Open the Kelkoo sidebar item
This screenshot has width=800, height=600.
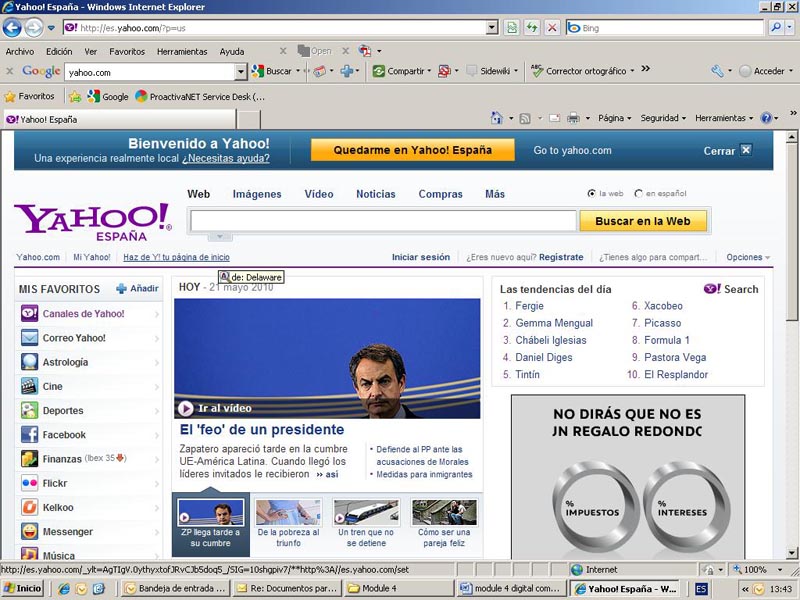tap(58, 508)
